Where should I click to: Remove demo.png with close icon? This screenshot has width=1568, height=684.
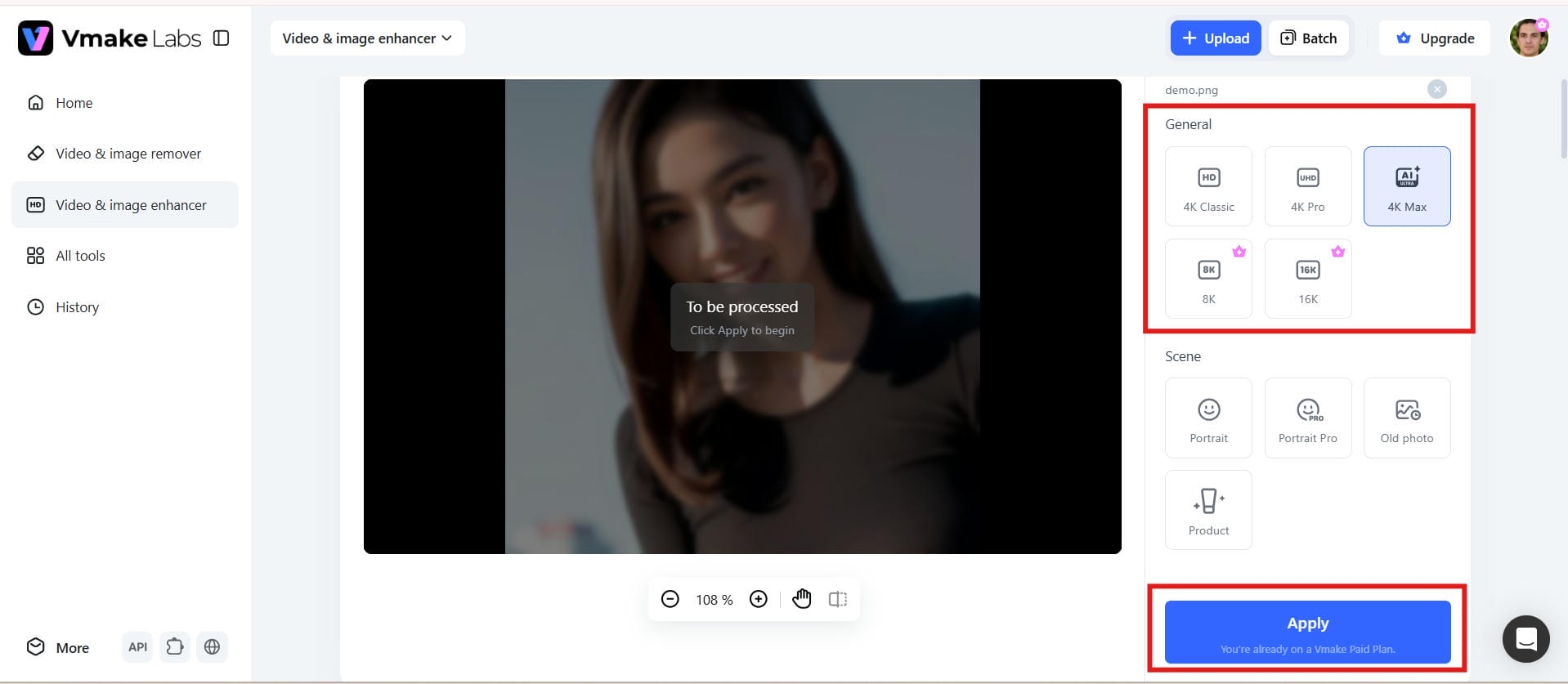pyautogui.click(x=1436, y=89)
